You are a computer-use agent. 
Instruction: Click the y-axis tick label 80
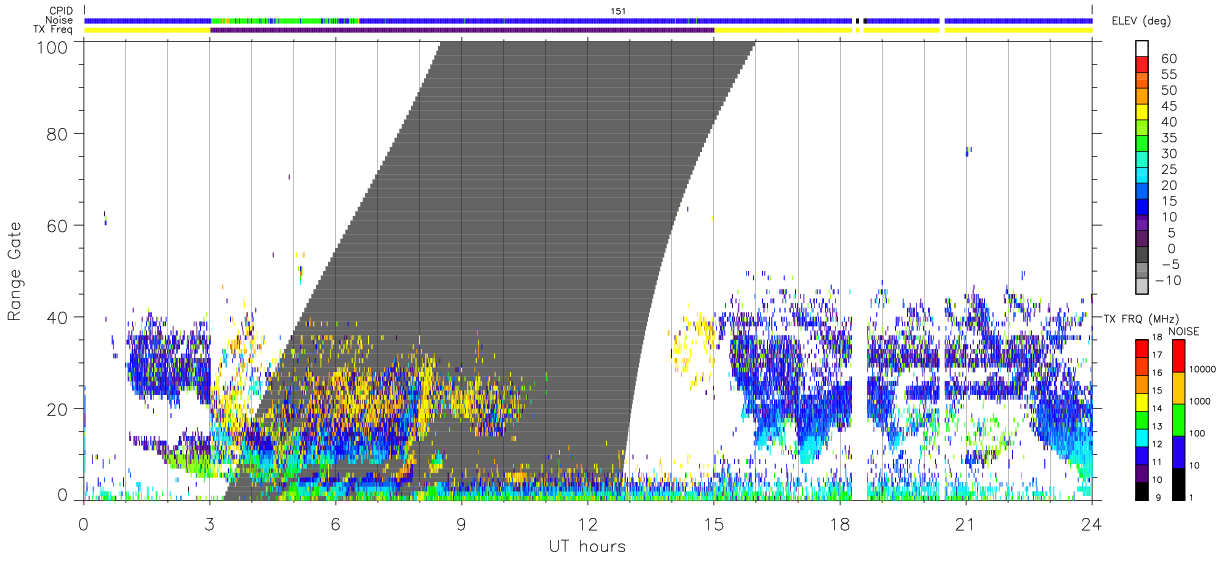pyautogui.click(x=58, y=133)
